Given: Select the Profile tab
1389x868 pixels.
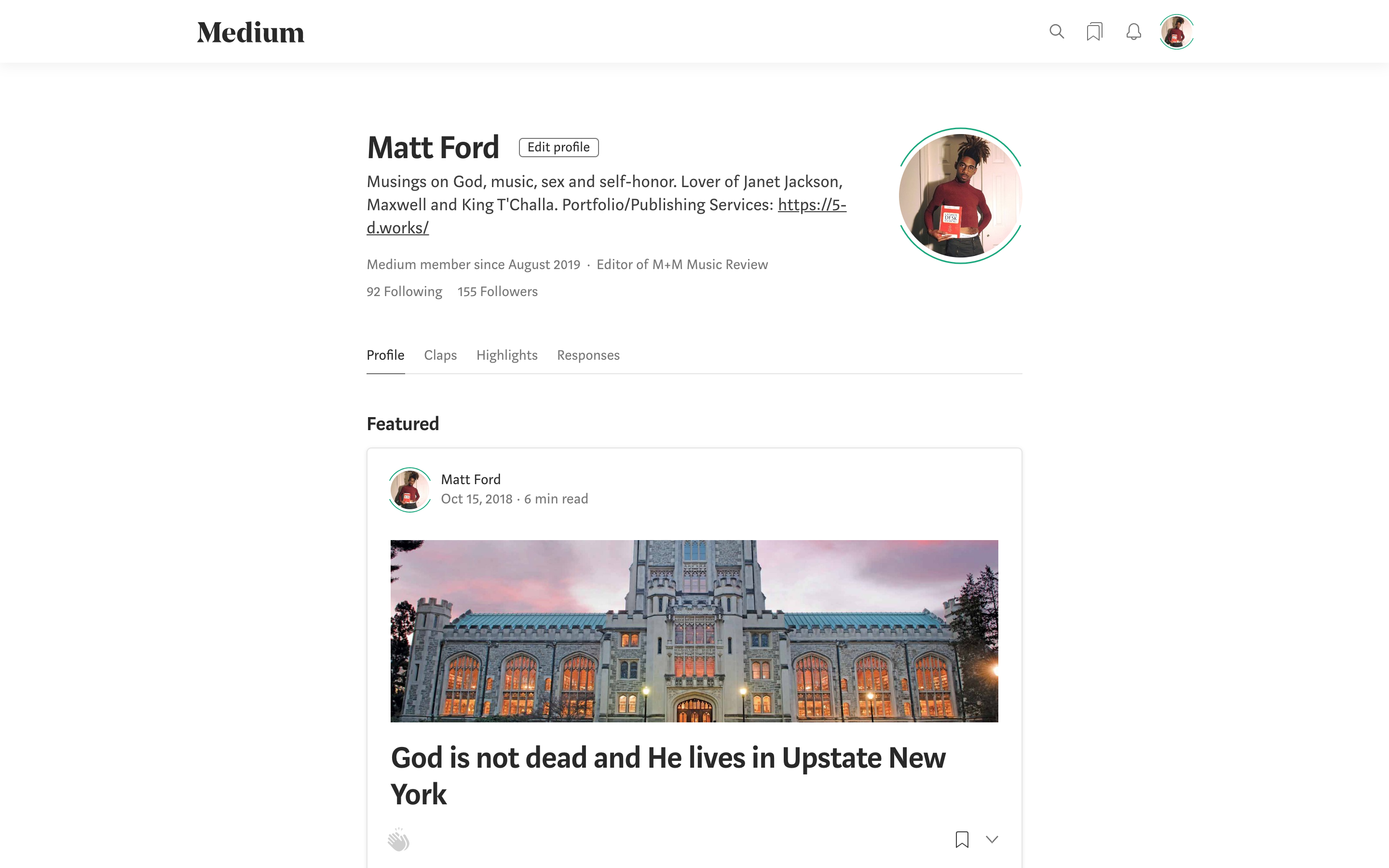Looking at the screenshot, I should [385, 355].
